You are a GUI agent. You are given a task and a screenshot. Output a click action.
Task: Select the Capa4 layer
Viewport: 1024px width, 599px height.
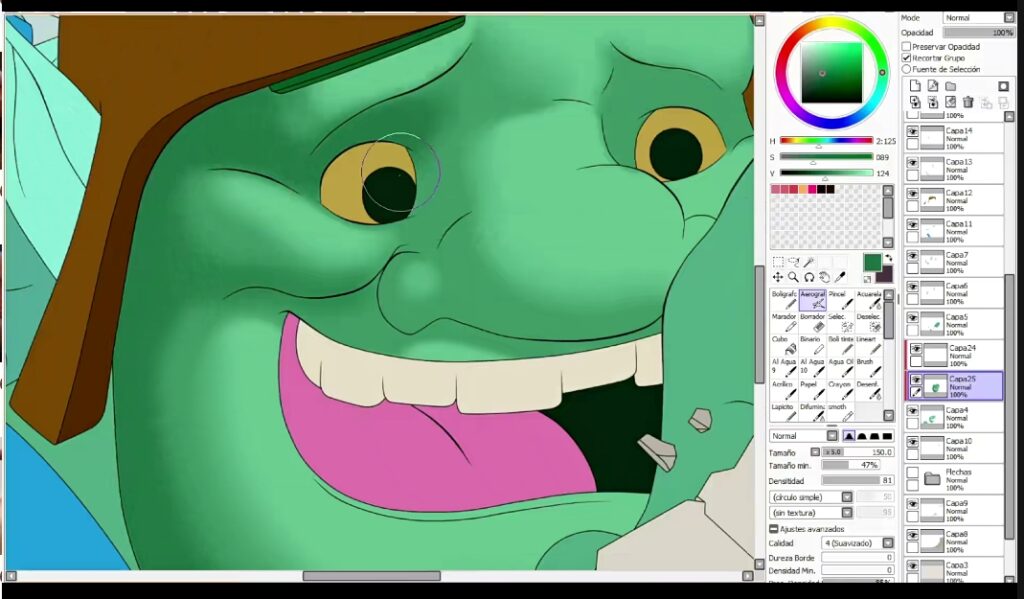pos(960,416)
